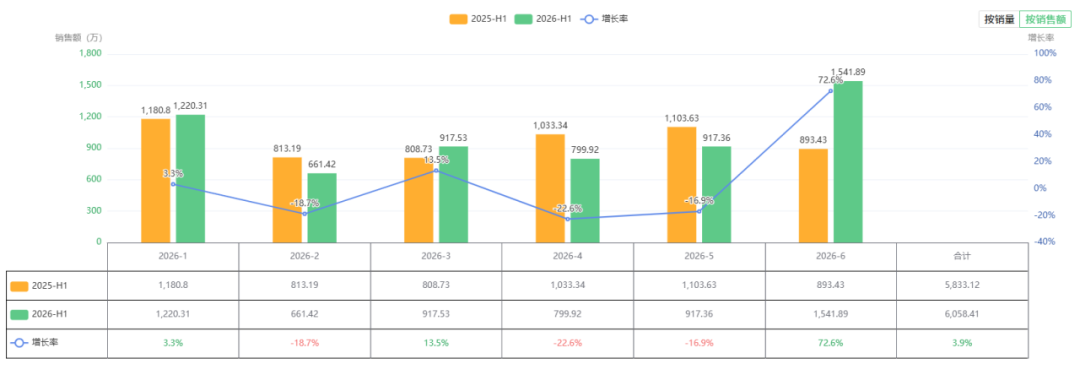Click the -16.9% cell in the table
Viewport: 1080px width, 375px height.
(699, 343)
